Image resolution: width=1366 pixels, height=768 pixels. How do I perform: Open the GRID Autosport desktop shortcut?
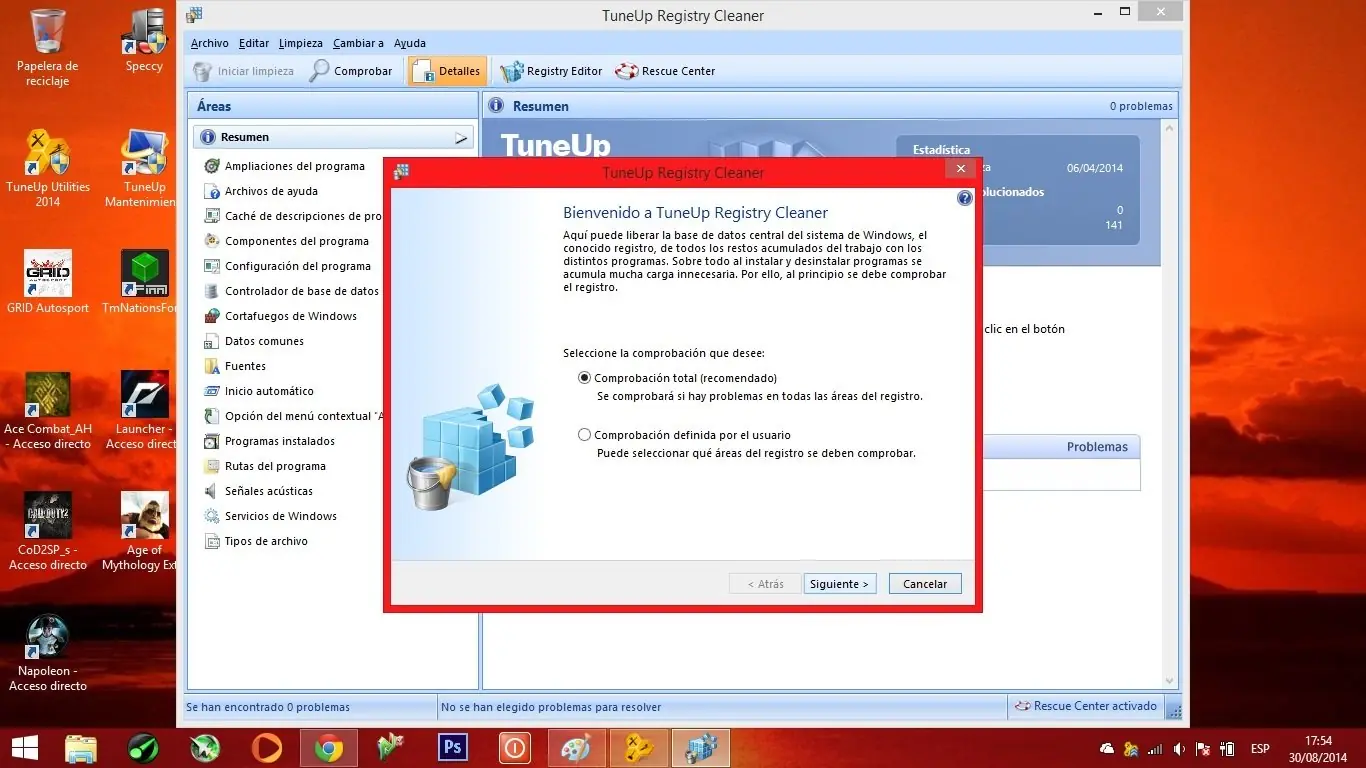click(x=48, y=282)
